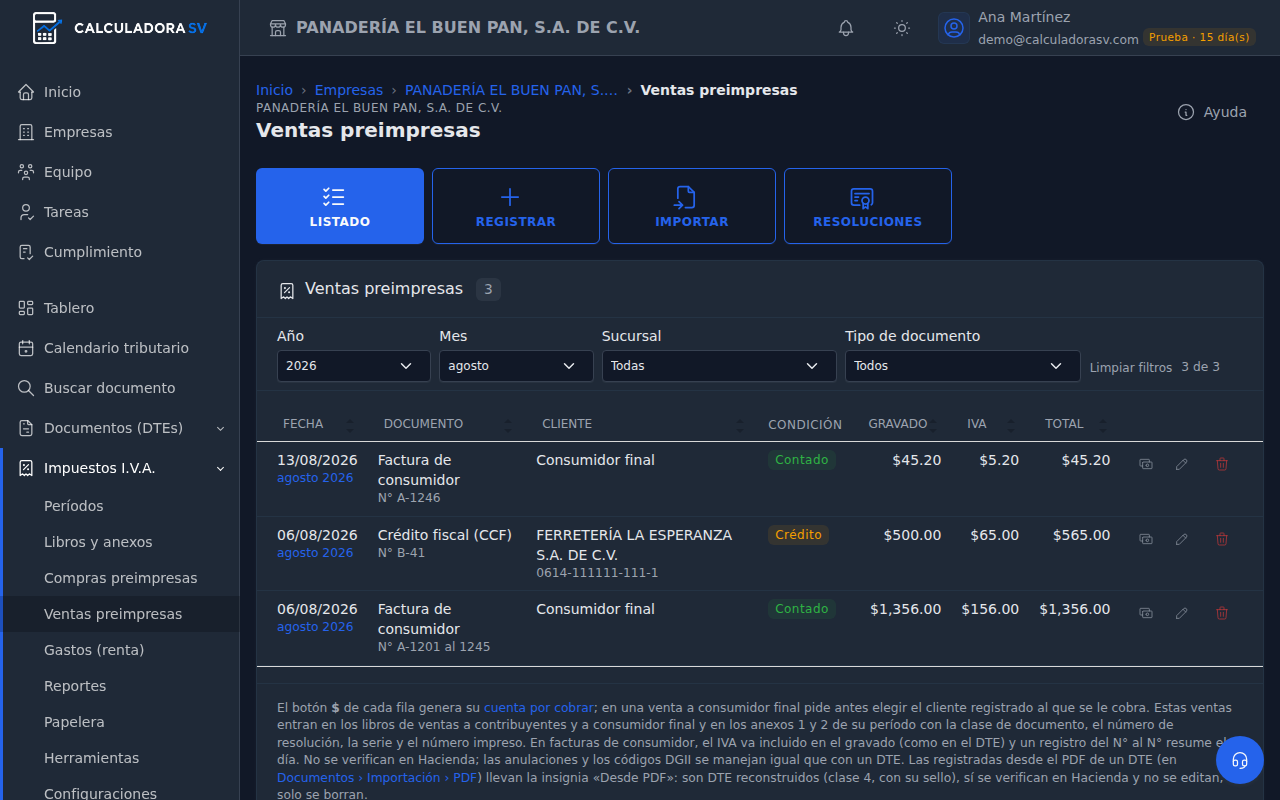Screen dimensions: 1280x800
Task: Open Compras preimpresas in sidebar
Action: 121,578
